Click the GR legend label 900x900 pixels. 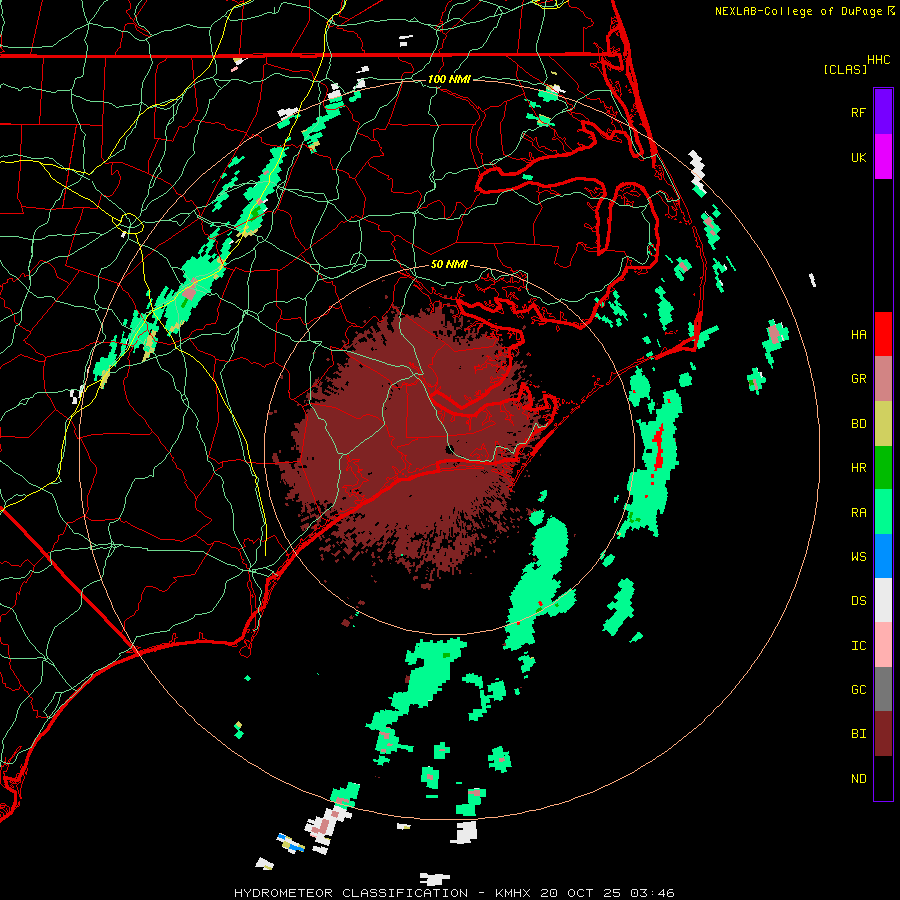click(858, 379)
